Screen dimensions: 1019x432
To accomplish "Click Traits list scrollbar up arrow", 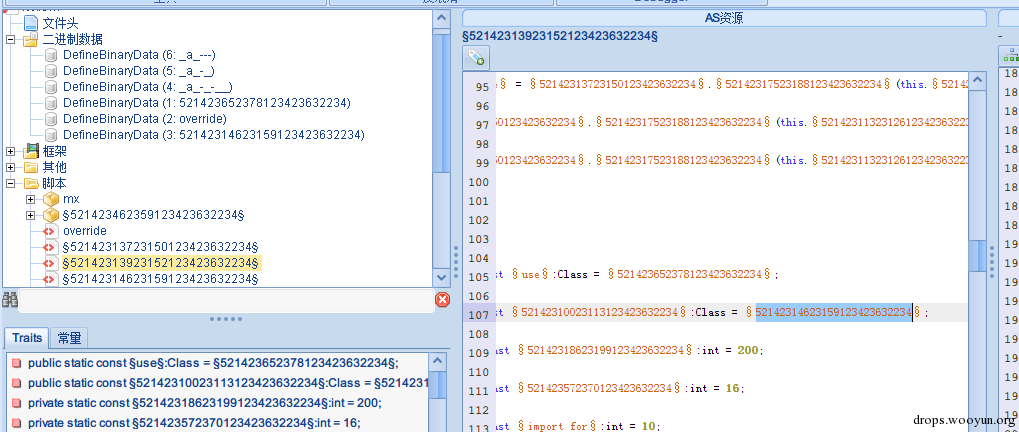I will tap(437, 362).
